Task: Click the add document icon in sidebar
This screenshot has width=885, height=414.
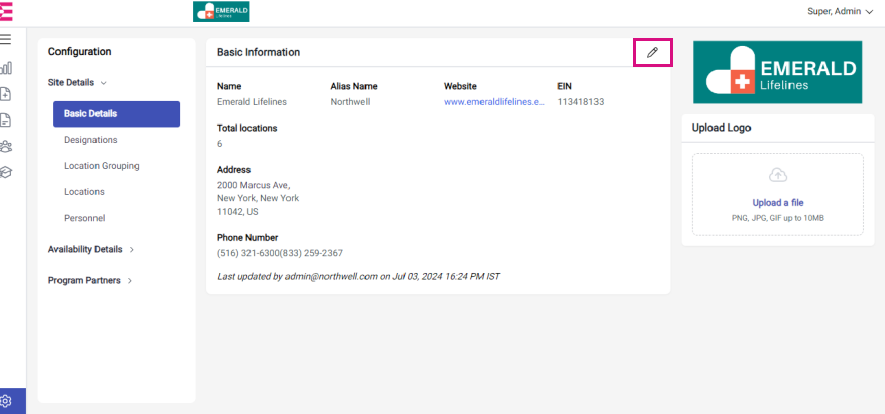Action: point(6,94)
